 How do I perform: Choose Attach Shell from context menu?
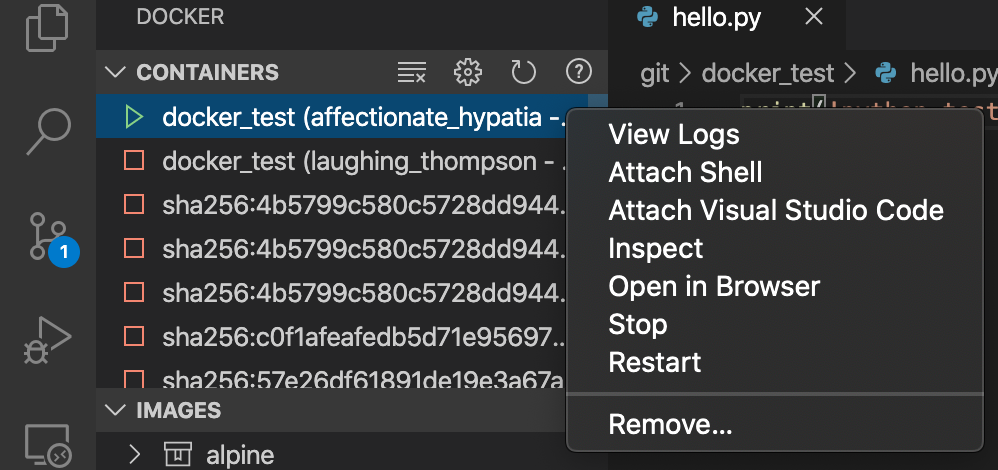pyautogui.click(x=685, y=173)
